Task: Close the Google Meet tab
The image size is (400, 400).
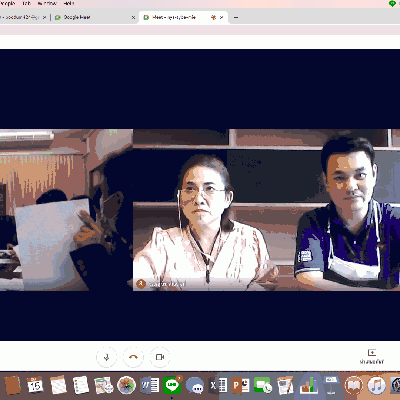Action: click(133, 17)
